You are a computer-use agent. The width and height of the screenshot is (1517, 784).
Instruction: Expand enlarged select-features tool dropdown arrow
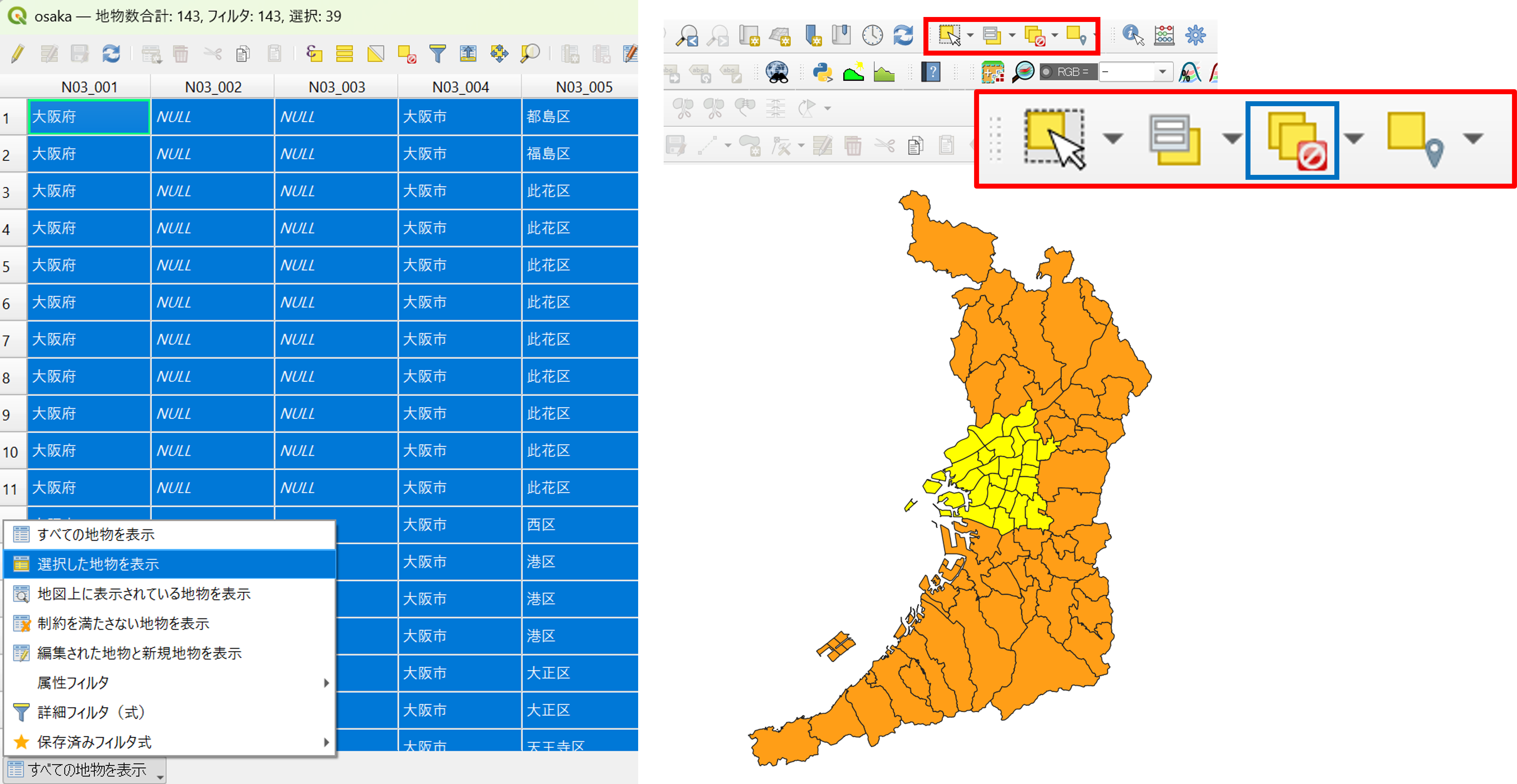click(x=1112, y=138)
